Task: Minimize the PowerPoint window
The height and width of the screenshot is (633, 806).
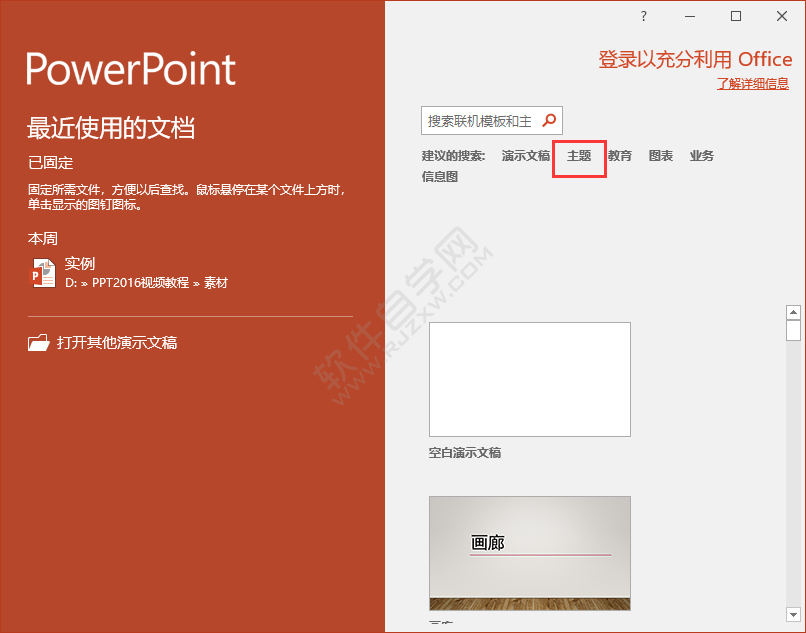Action: coord(690,16)
